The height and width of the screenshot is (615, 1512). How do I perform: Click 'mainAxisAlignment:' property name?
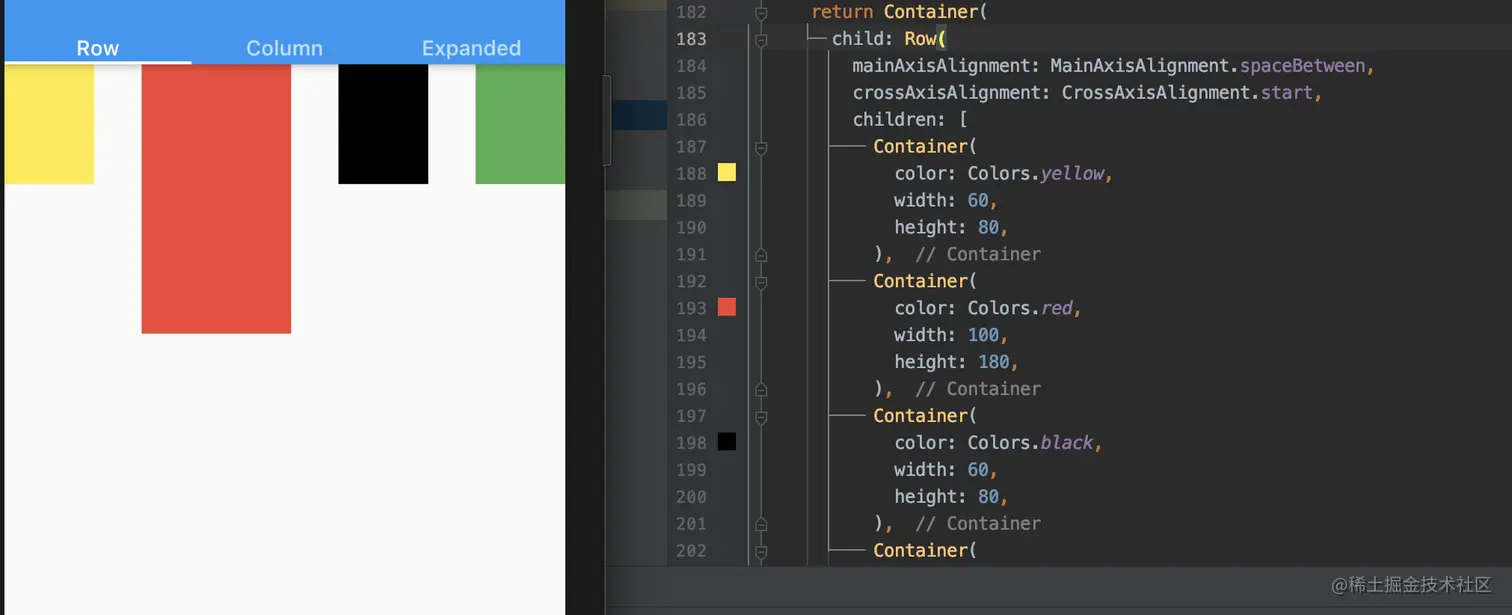click(x=946, y=66)
